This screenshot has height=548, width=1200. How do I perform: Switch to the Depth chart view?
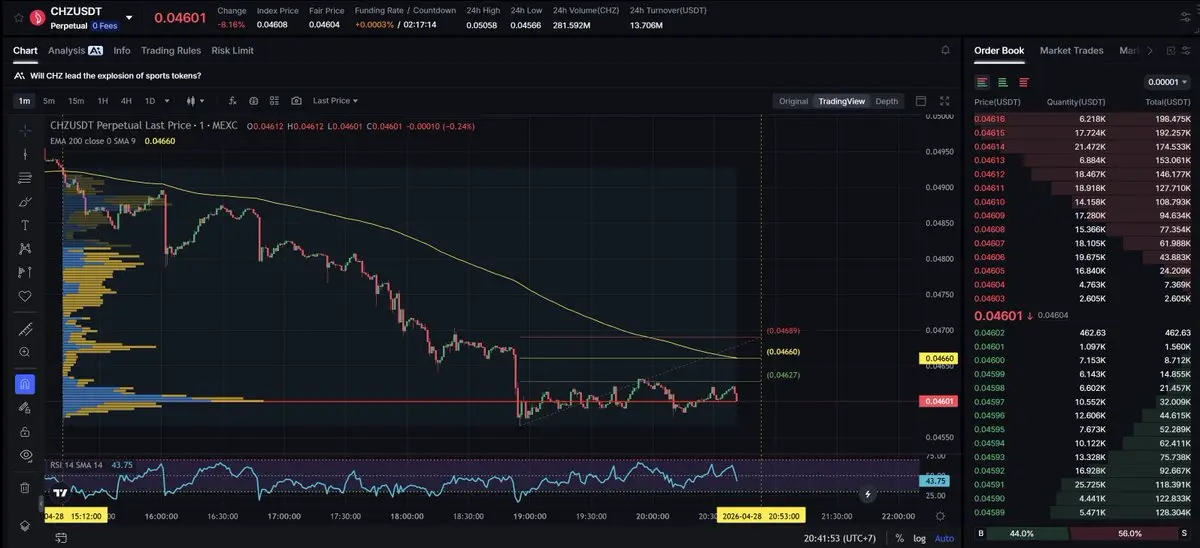[887, 101]
